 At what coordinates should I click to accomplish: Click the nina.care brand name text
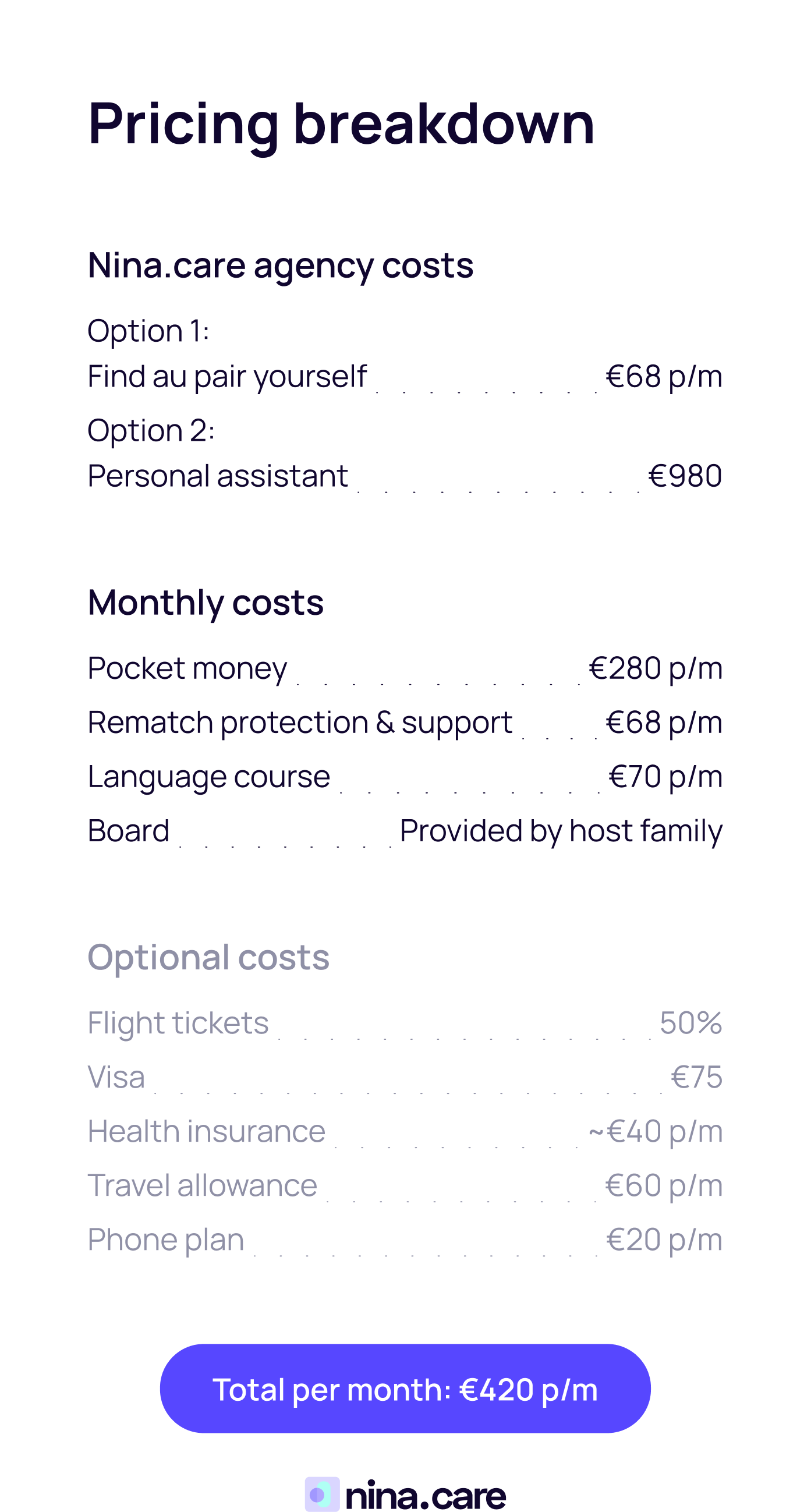pyautogui.click(x=426, y=1495)
